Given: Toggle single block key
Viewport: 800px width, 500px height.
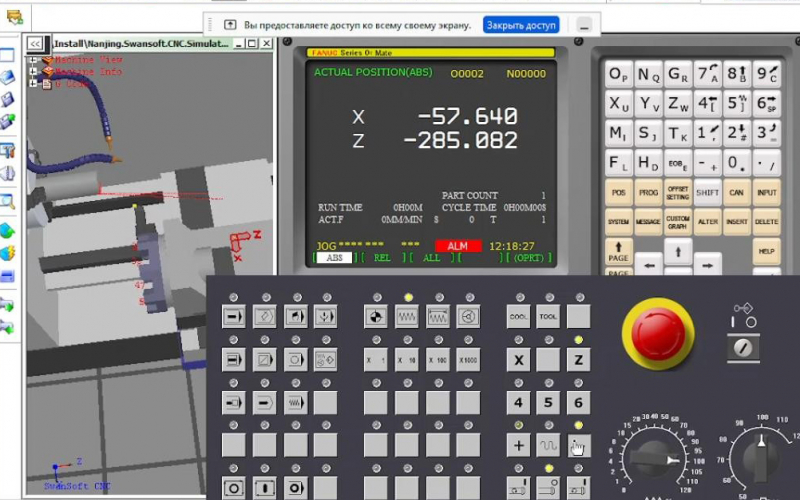Looking at the screenshot, I should pyautogui.click(x=234, y=359).
